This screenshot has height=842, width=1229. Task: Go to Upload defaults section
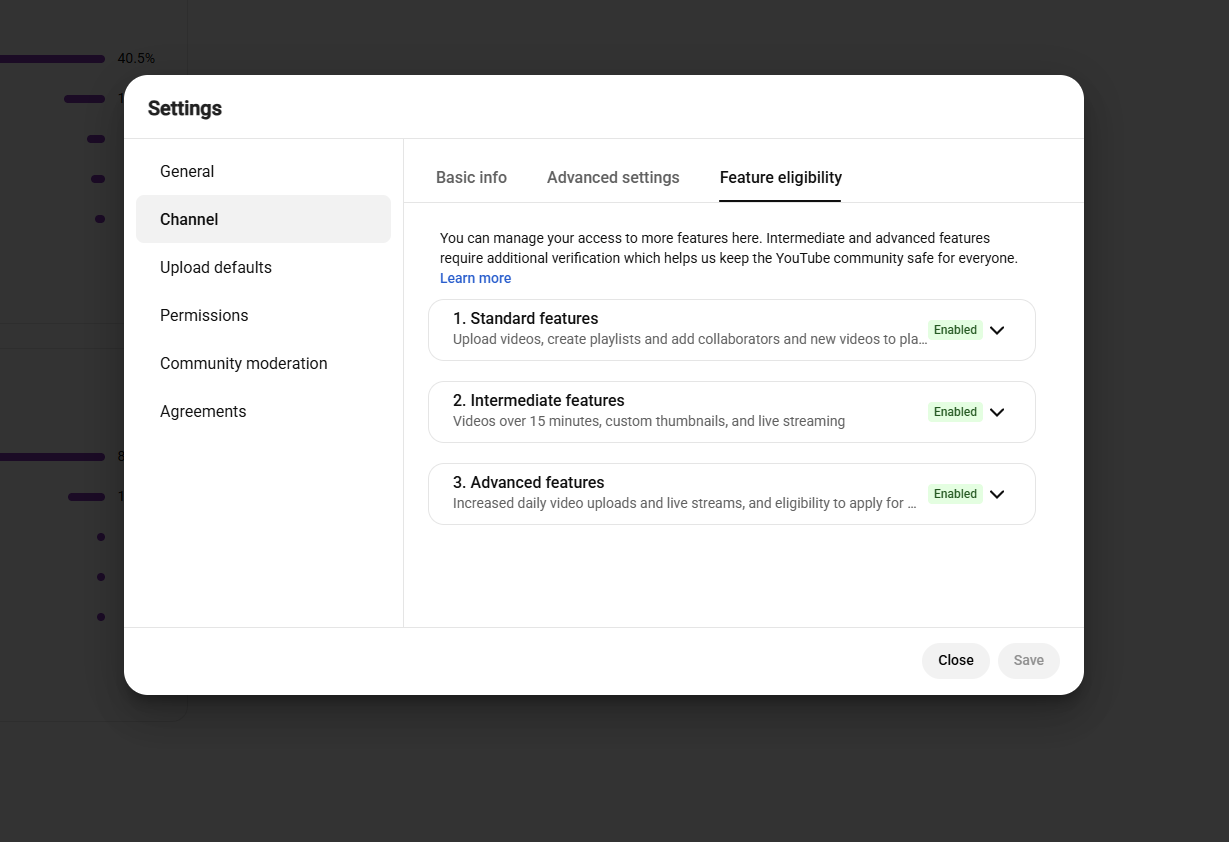263,267
